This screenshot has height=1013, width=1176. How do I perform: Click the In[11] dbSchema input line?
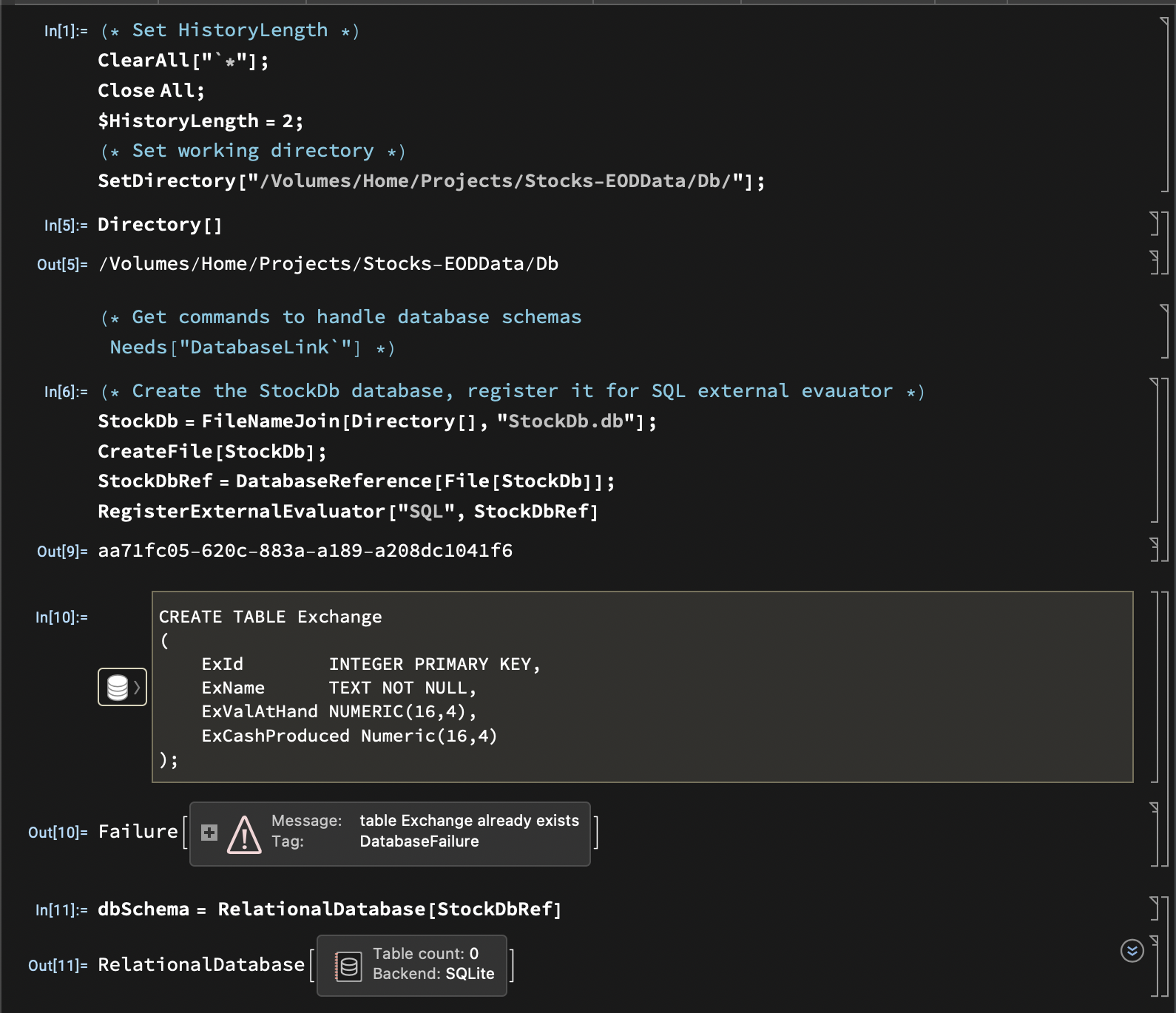330,909
